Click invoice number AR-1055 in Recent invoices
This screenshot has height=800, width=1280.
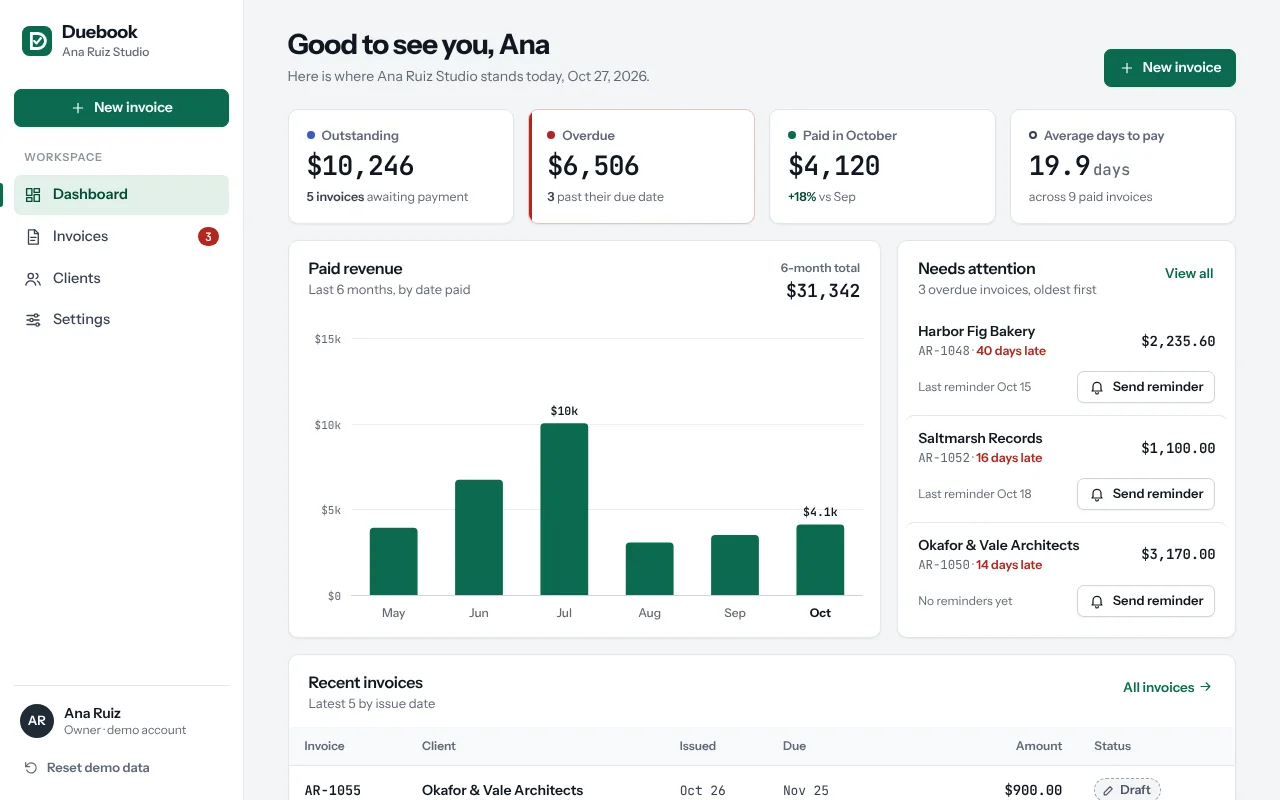tap(333, 790)
